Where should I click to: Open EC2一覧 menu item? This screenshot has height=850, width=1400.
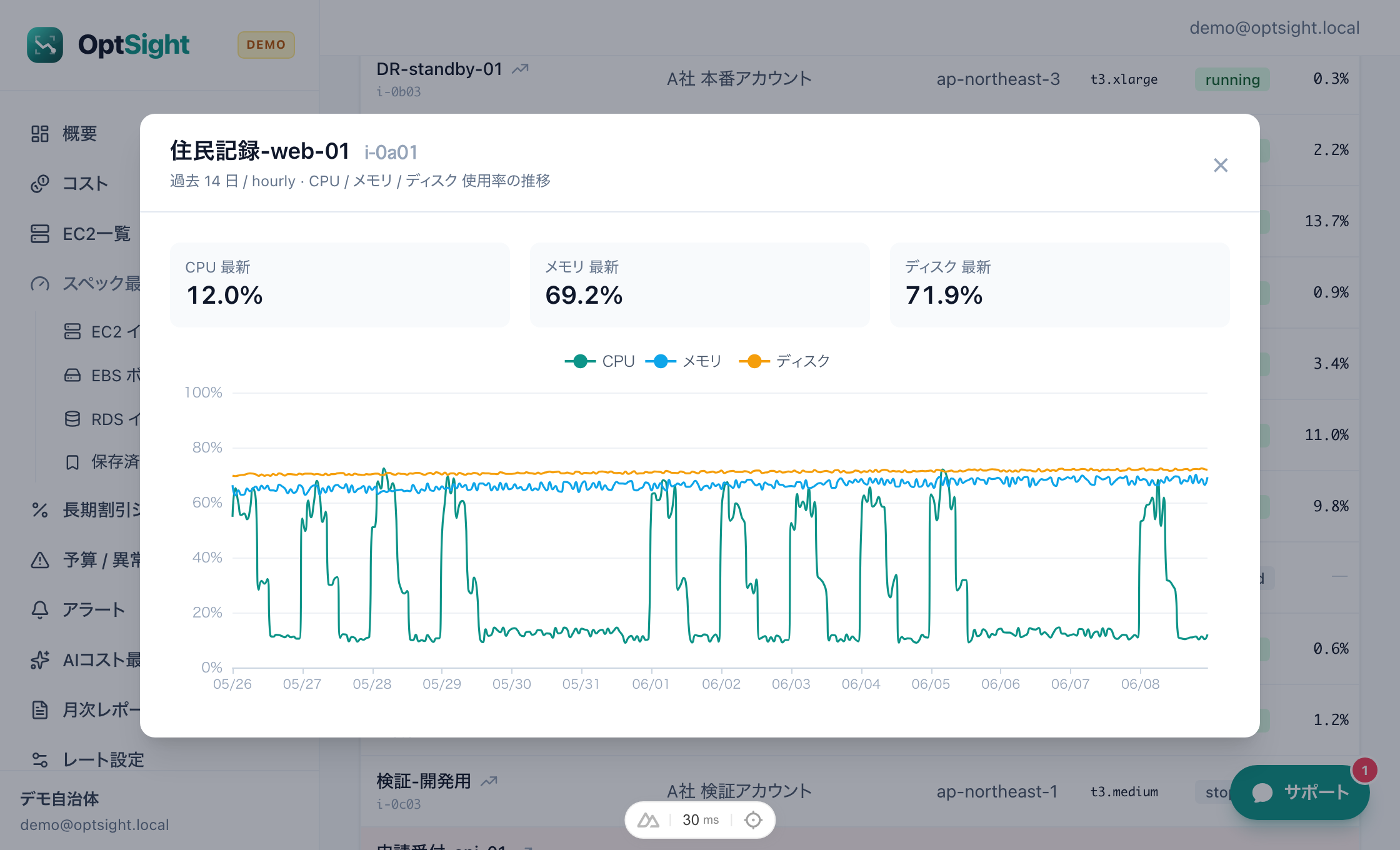tap(97, 234)
